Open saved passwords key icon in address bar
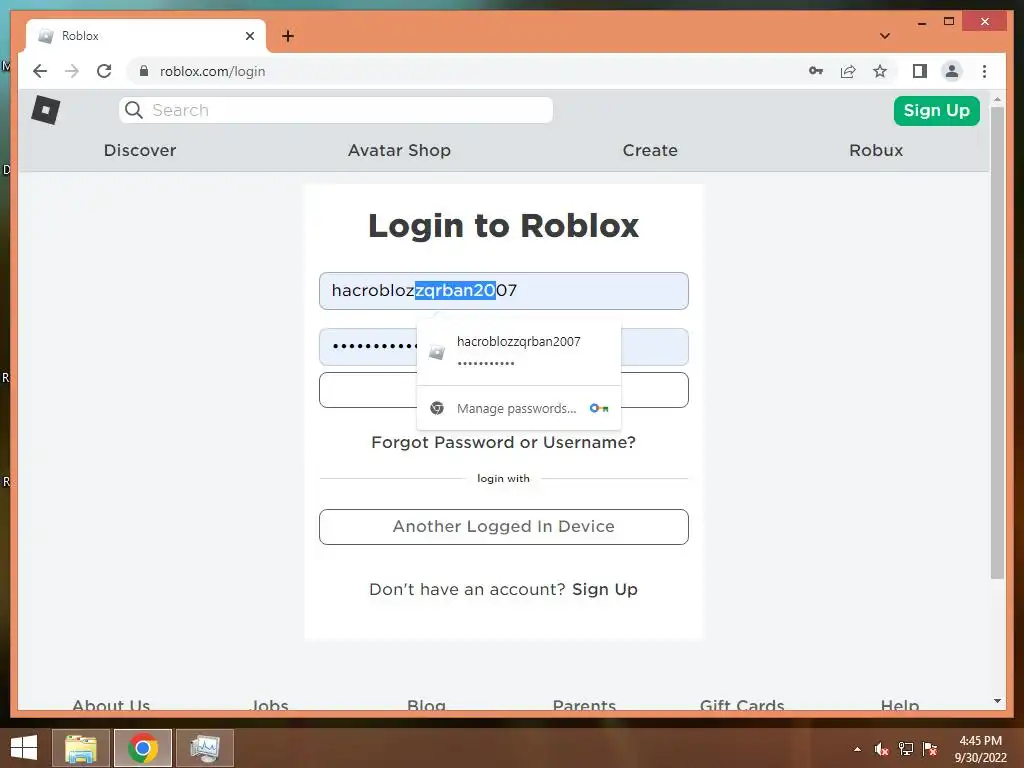This screenshot has width=1024, height=768. point(816,71)
